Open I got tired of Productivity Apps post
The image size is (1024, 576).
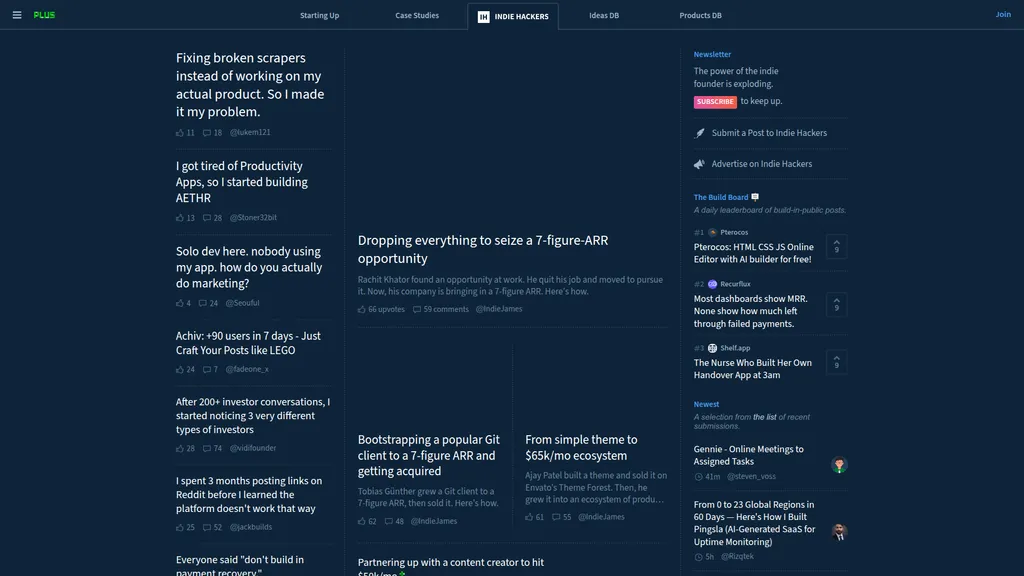click(x=242, y=182)
